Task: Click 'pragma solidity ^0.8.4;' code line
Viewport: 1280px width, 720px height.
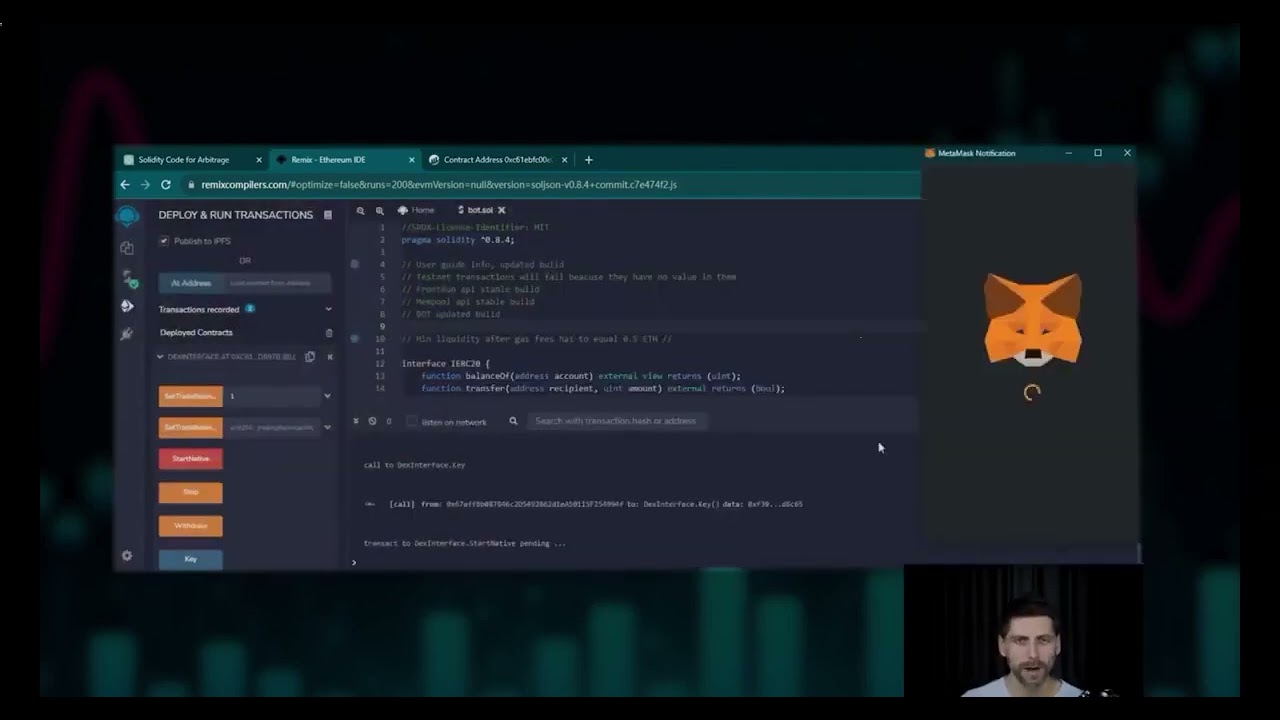Action: pos(458,240)
